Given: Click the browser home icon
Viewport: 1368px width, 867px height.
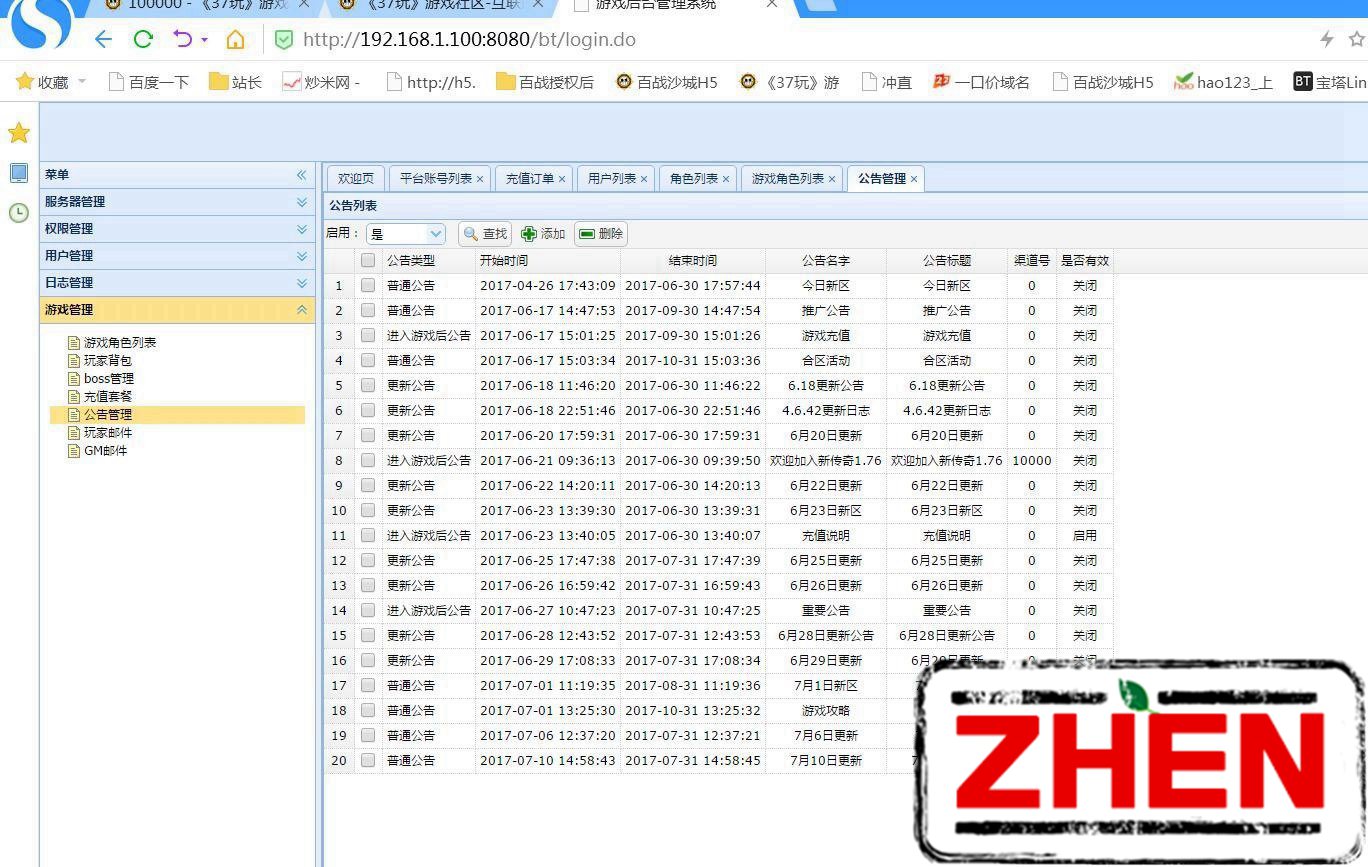Looking at the screenshot, I should click(x=235, y=40).
